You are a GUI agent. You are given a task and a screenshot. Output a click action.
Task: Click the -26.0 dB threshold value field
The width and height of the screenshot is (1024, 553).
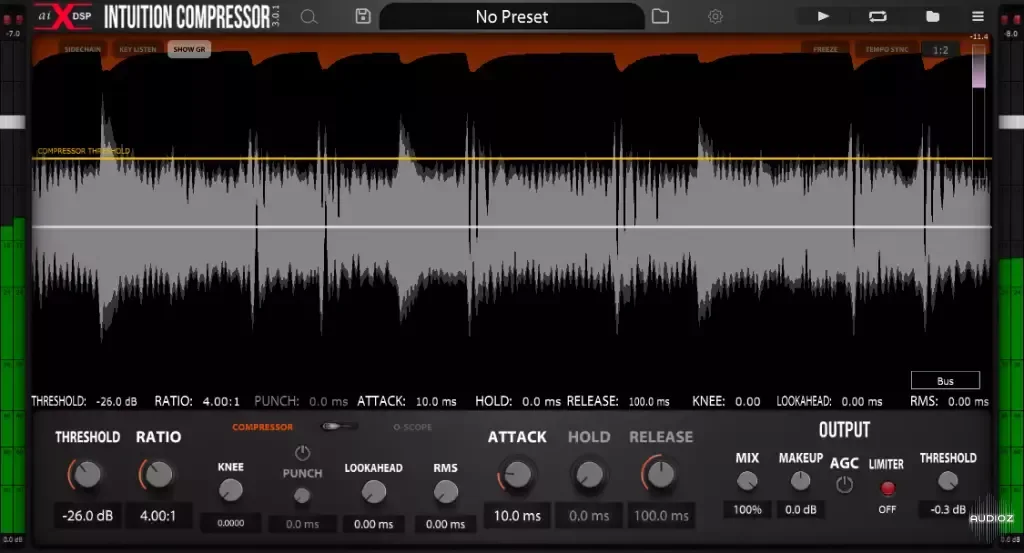[88, 516]
